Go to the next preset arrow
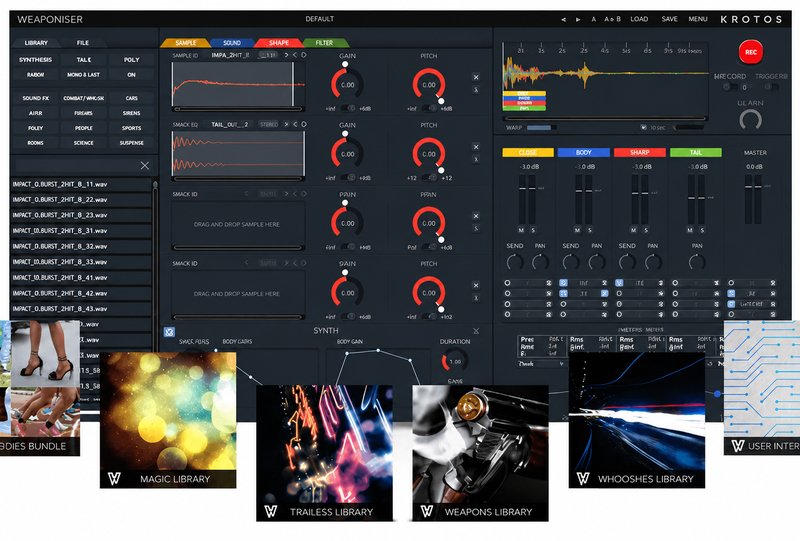Image resolution: width=800 pixels, height=541 pixels. [578, 19]
